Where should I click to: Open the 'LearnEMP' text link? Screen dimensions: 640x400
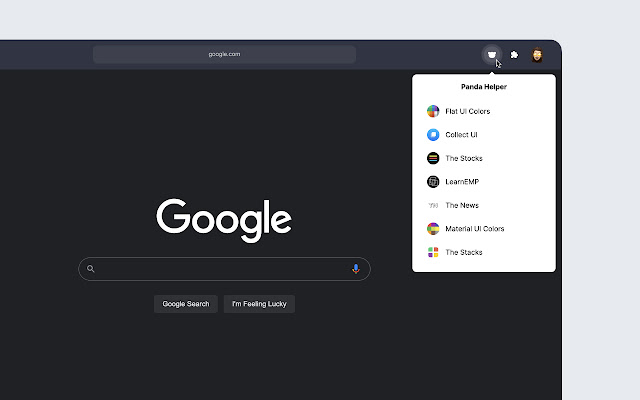click(x=462, y=182)
